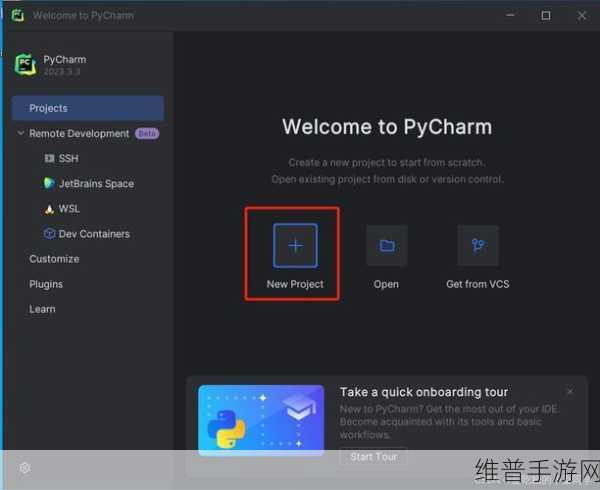Click the PyCharm logo in the sidebar
The width and height of the screenshot is (600, 490).
point(26,64)
